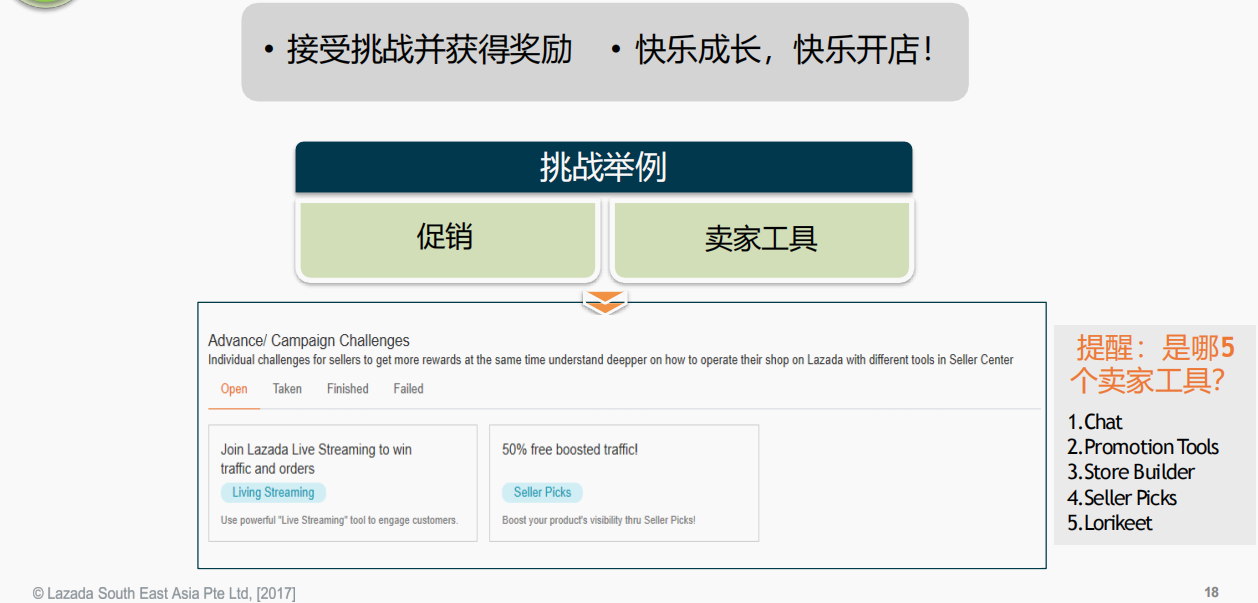
Task: Click the 促销 green box
Action: tap(447, 239)
